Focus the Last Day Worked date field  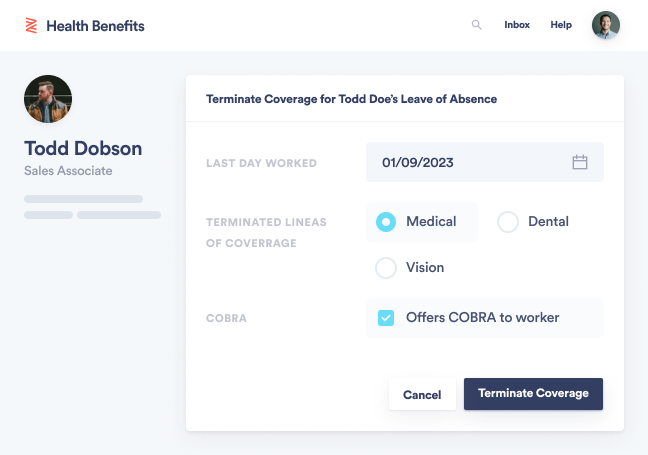[x=485, y=162]
